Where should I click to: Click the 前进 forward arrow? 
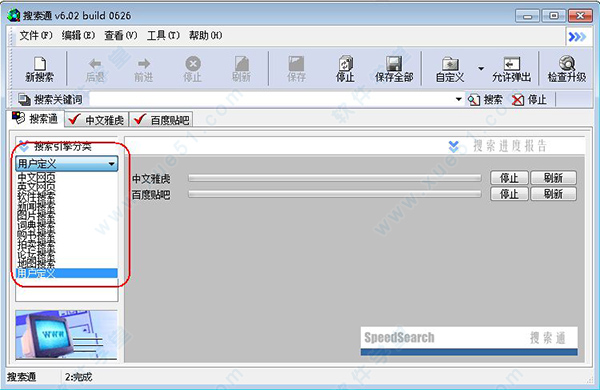(143, 69)
